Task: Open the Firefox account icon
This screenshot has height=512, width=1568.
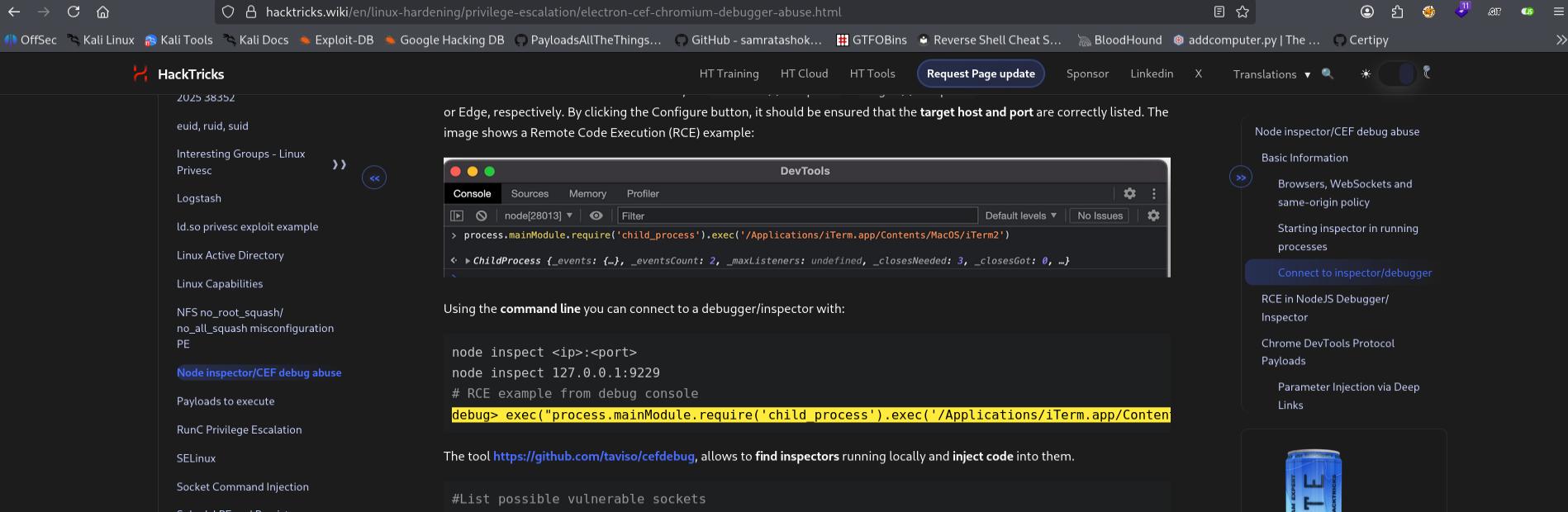Action: pos(1367,12)
